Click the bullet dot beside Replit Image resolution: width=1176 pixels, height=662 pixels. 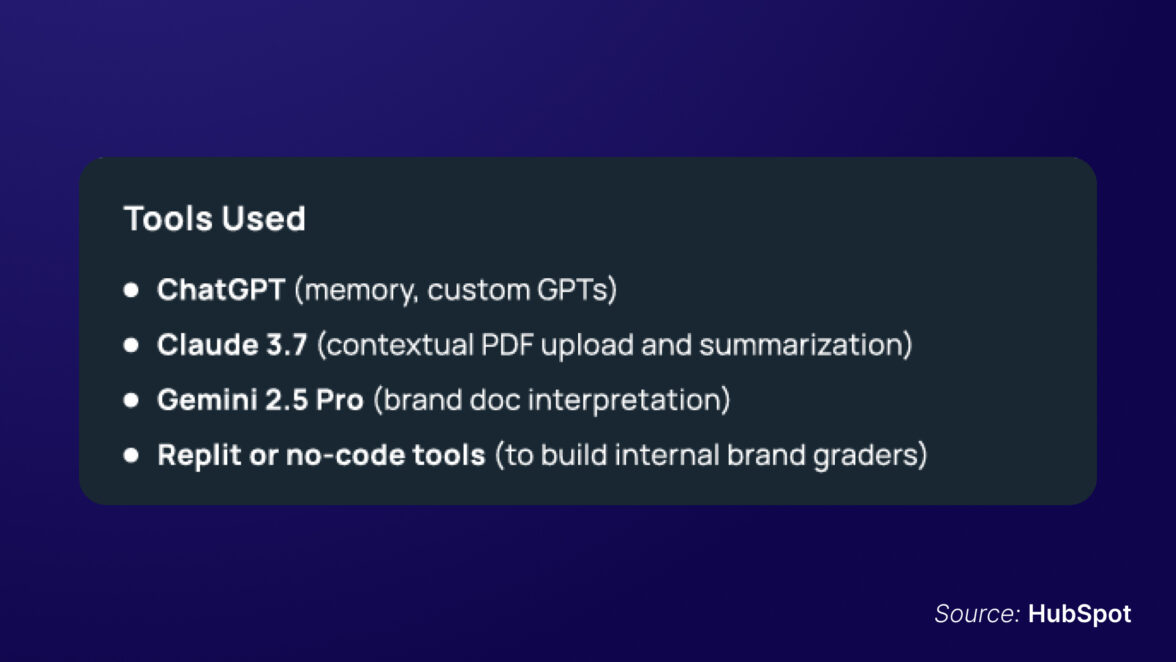[x=131, y=455]
